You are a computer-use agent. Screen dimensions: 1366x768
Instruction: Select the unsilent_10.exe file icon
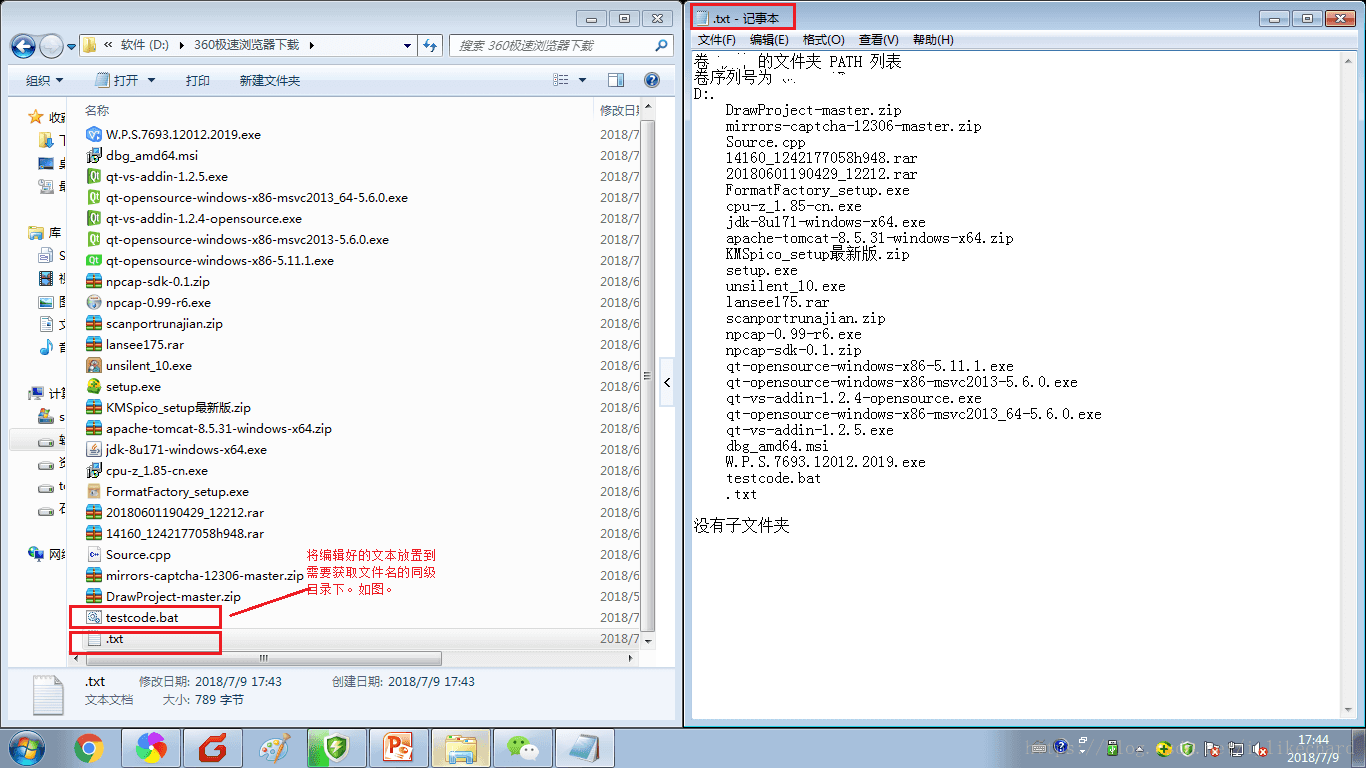tap(94, 365)
